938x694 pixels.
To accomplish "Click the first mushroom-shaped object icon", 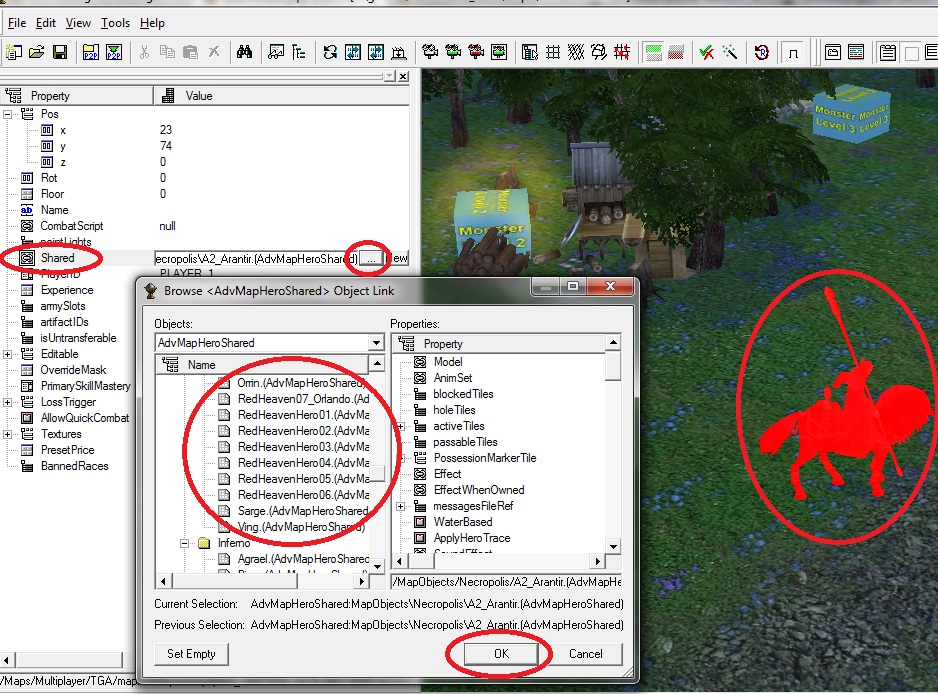I will [x=430, y=53].
